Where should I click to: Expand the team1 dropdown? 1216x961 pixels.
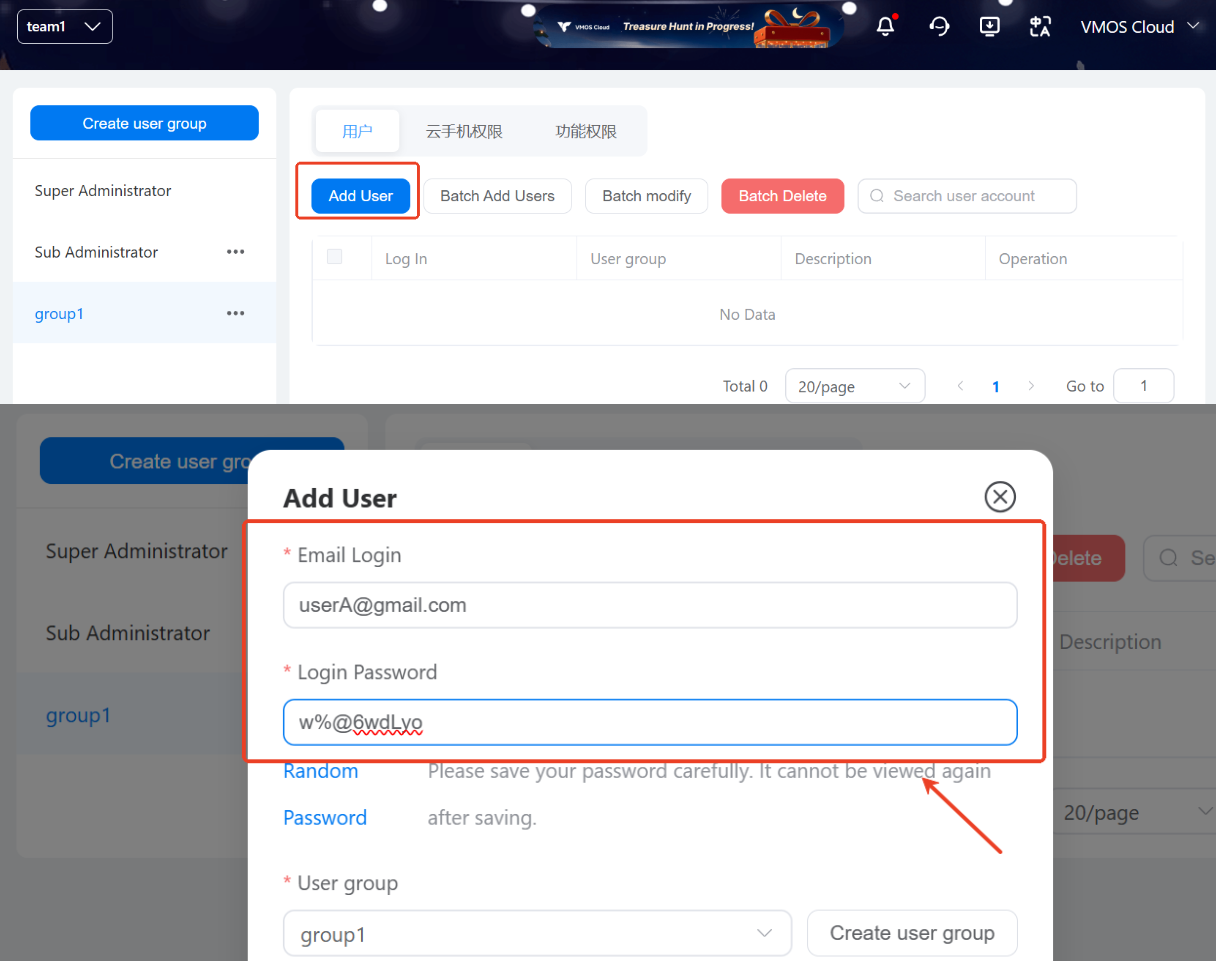(x=65, y=27)
